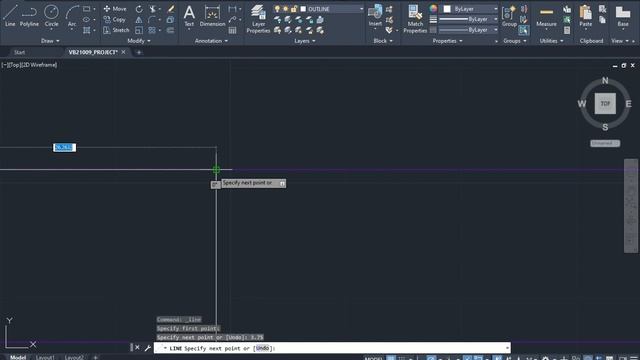The width and height of the screenshot is (640, 360).
Task: Expand the Groups panel
Action: point(515,41)
